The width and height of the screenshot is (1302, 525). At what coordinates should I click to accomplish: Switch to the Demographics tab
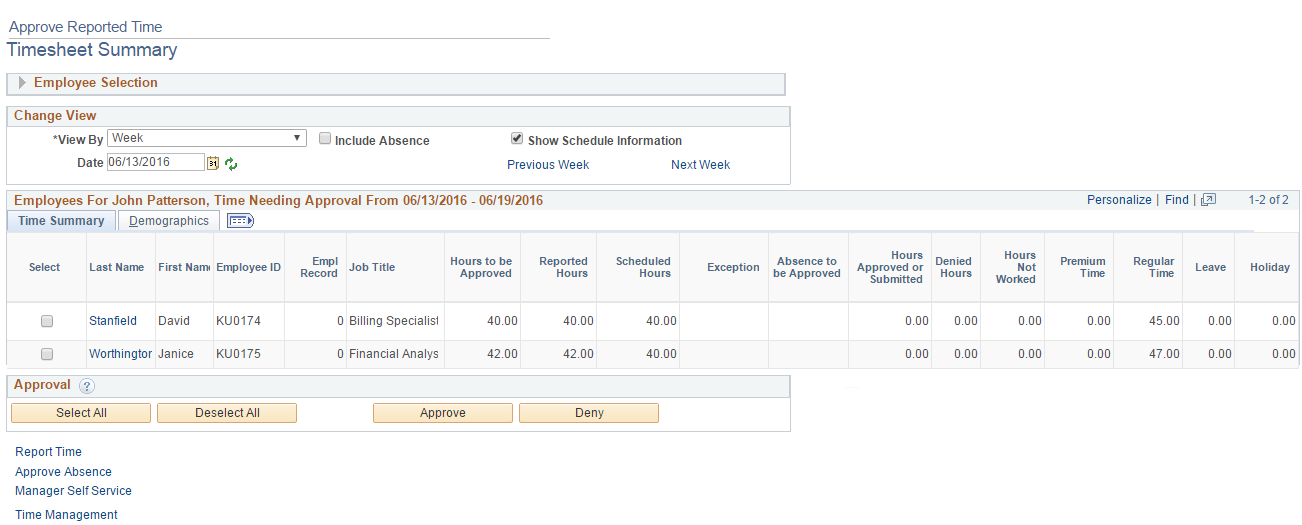click(x=169, y=221)
